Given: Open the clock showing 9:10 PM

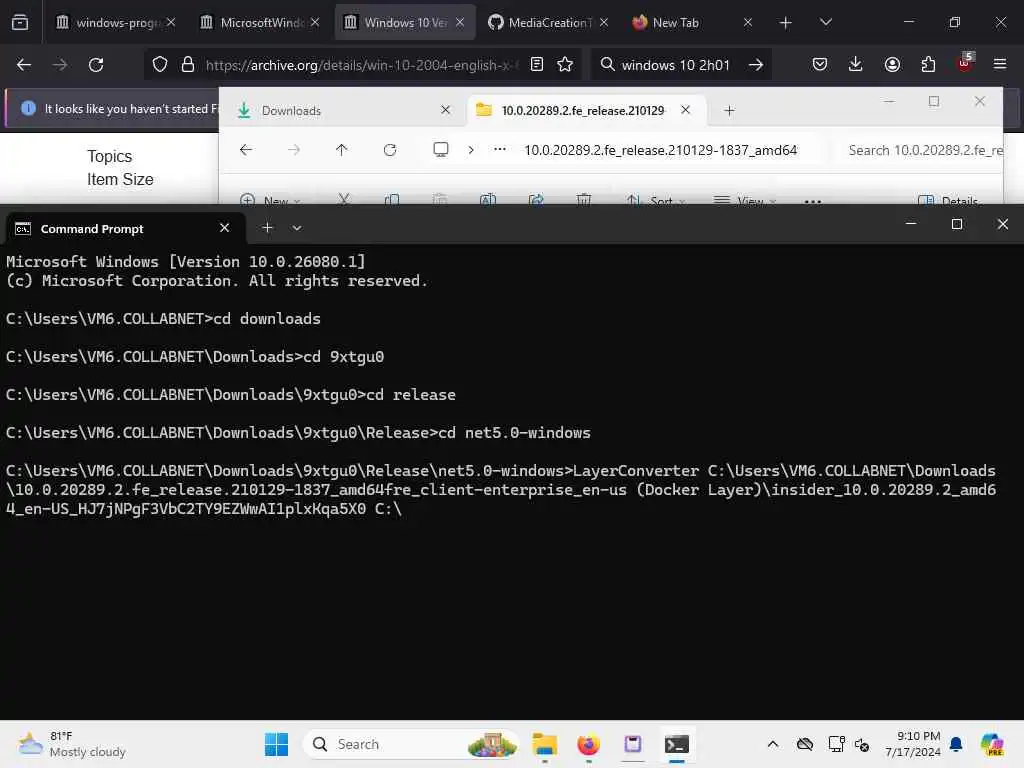Looking at the screenshot, I should point(912,744).
